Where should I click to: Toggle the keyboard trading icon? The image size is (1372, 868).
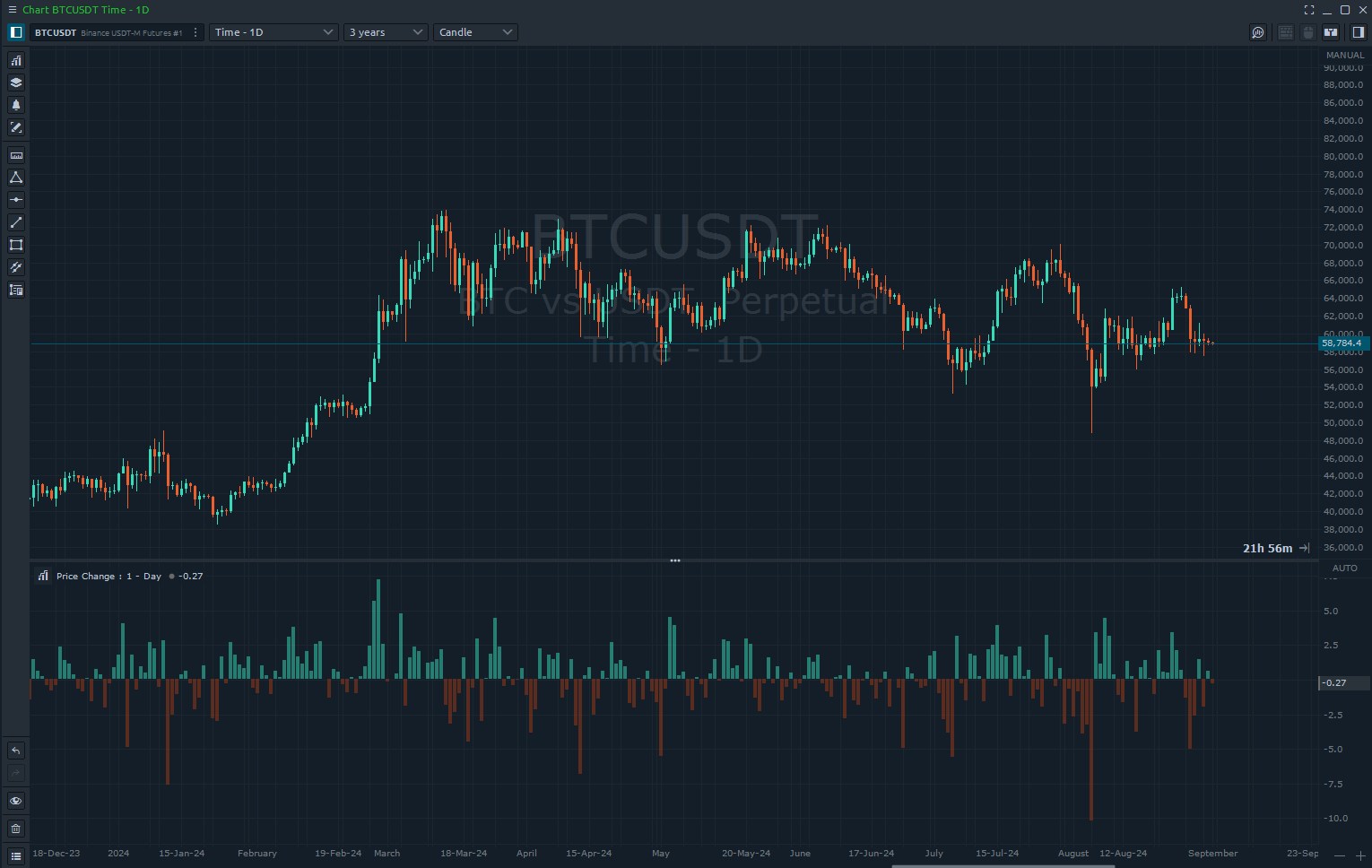(1285, 32)
